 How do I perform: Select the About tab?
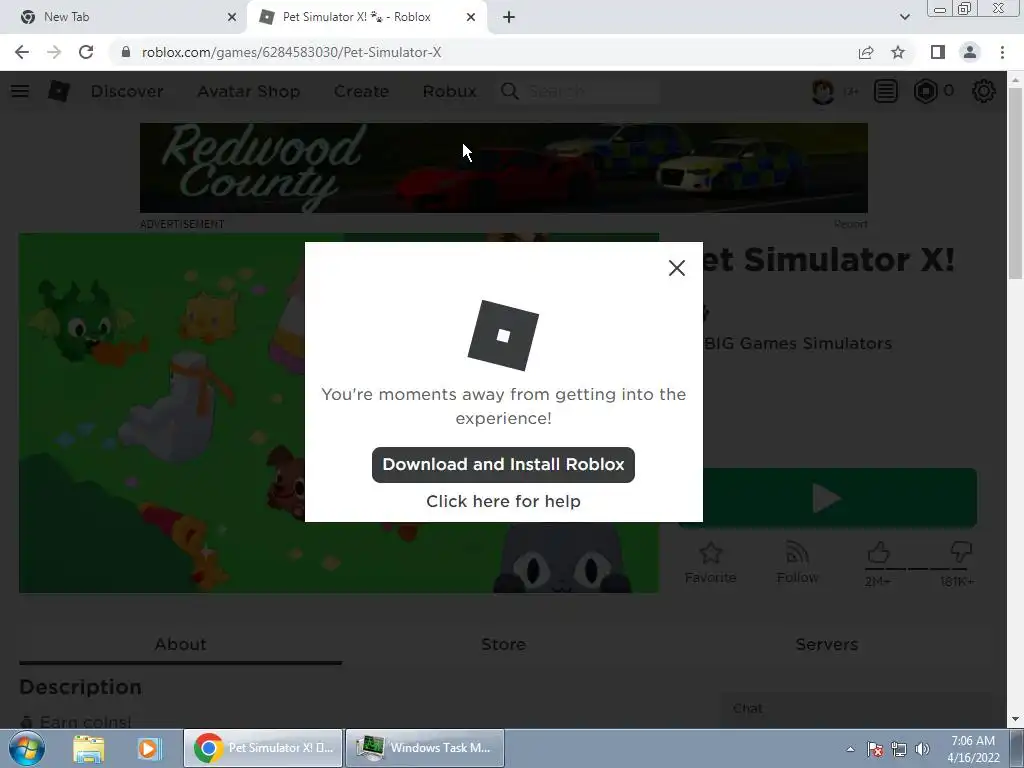click(x=180, y=645)
